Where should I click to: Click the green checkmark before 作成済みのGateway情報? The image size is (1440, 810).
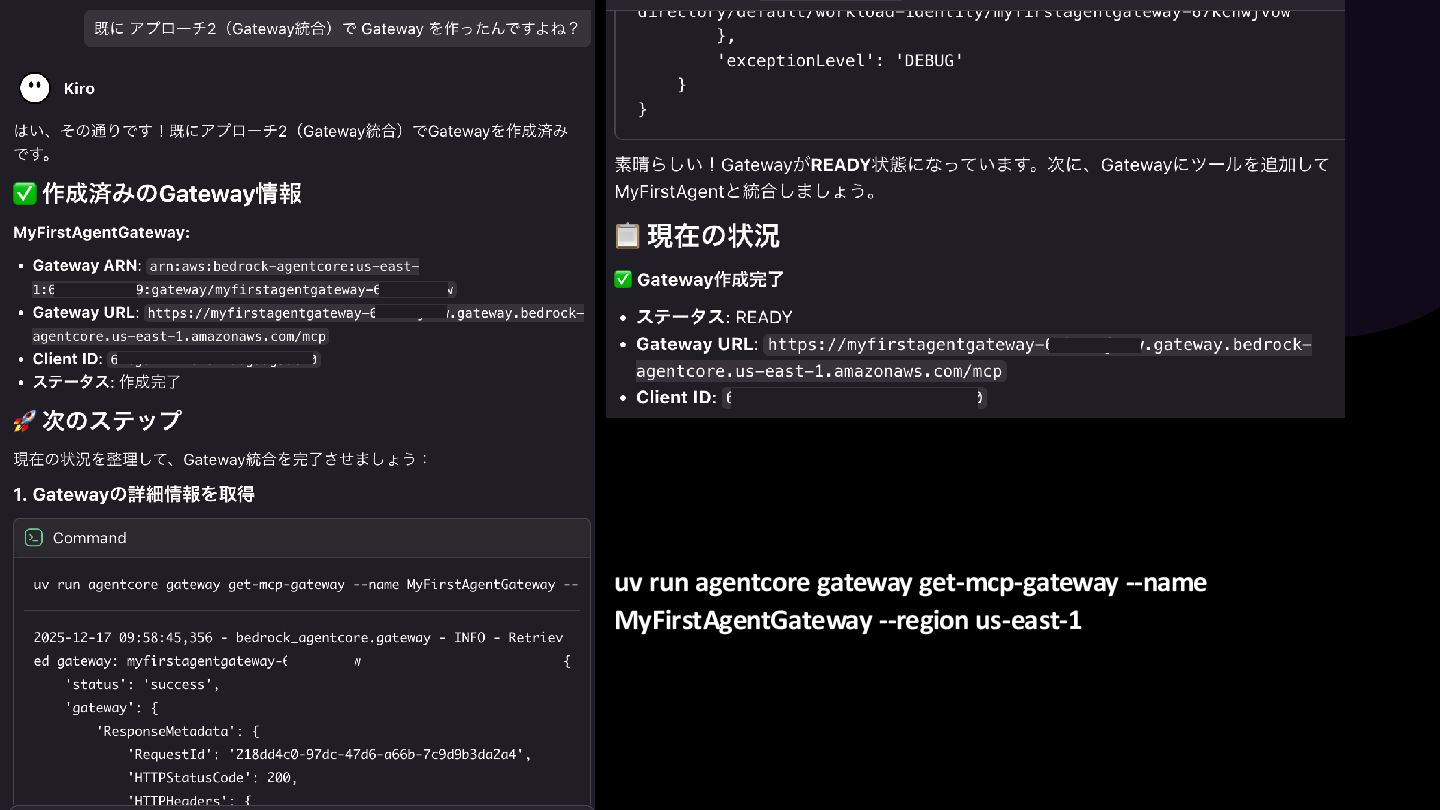click(25, 193)
